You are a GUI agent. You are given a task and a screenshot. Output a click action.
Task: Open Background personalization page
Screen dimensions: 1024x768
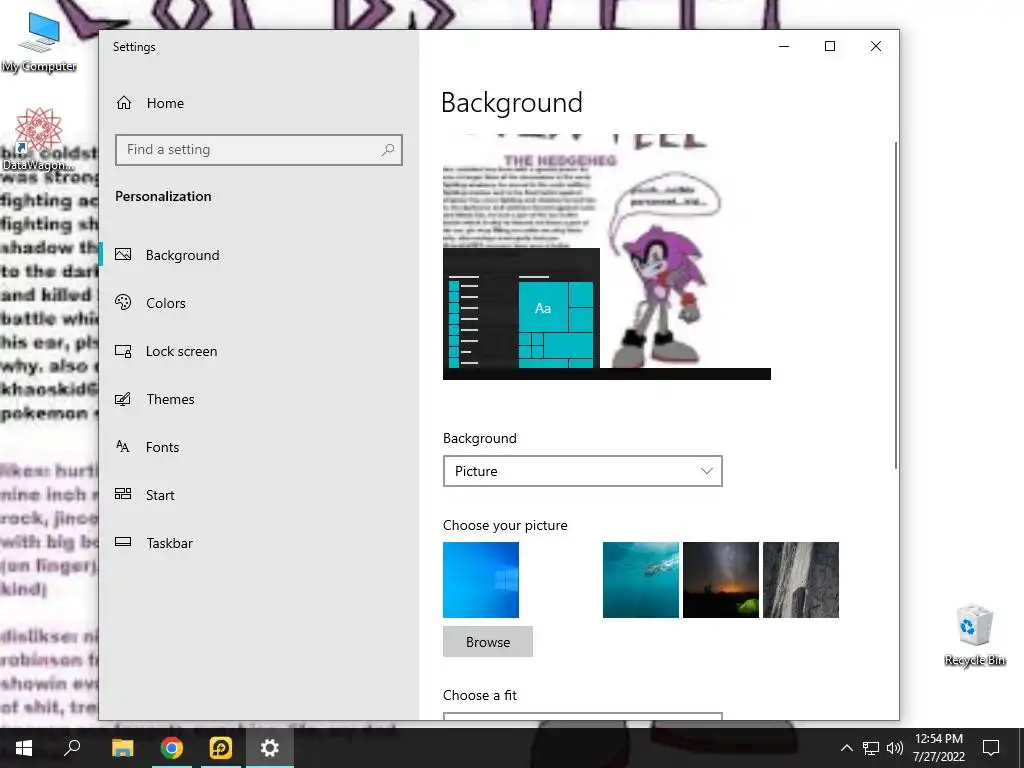pos(259,255)
